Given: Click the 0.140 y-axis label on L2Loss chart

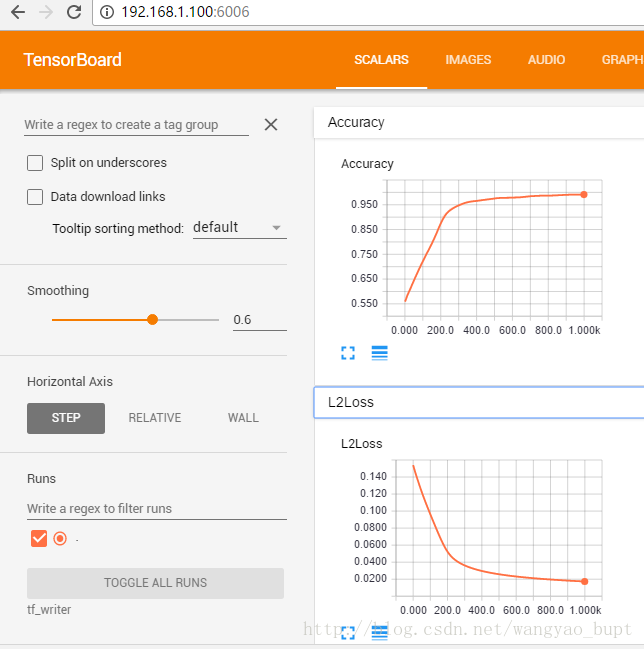Looking at the screenshot, I should point(373,476).
